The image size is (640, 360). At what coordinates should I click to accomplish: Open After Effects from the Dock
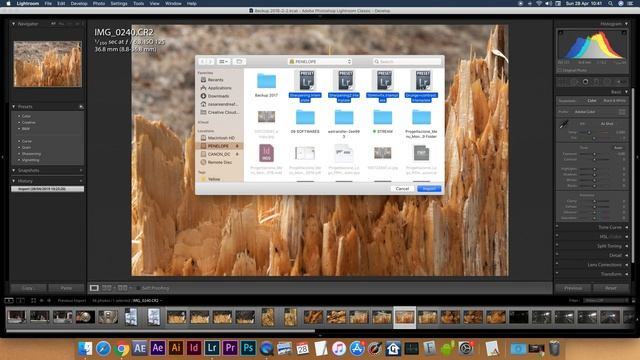[x=158, y=348]
